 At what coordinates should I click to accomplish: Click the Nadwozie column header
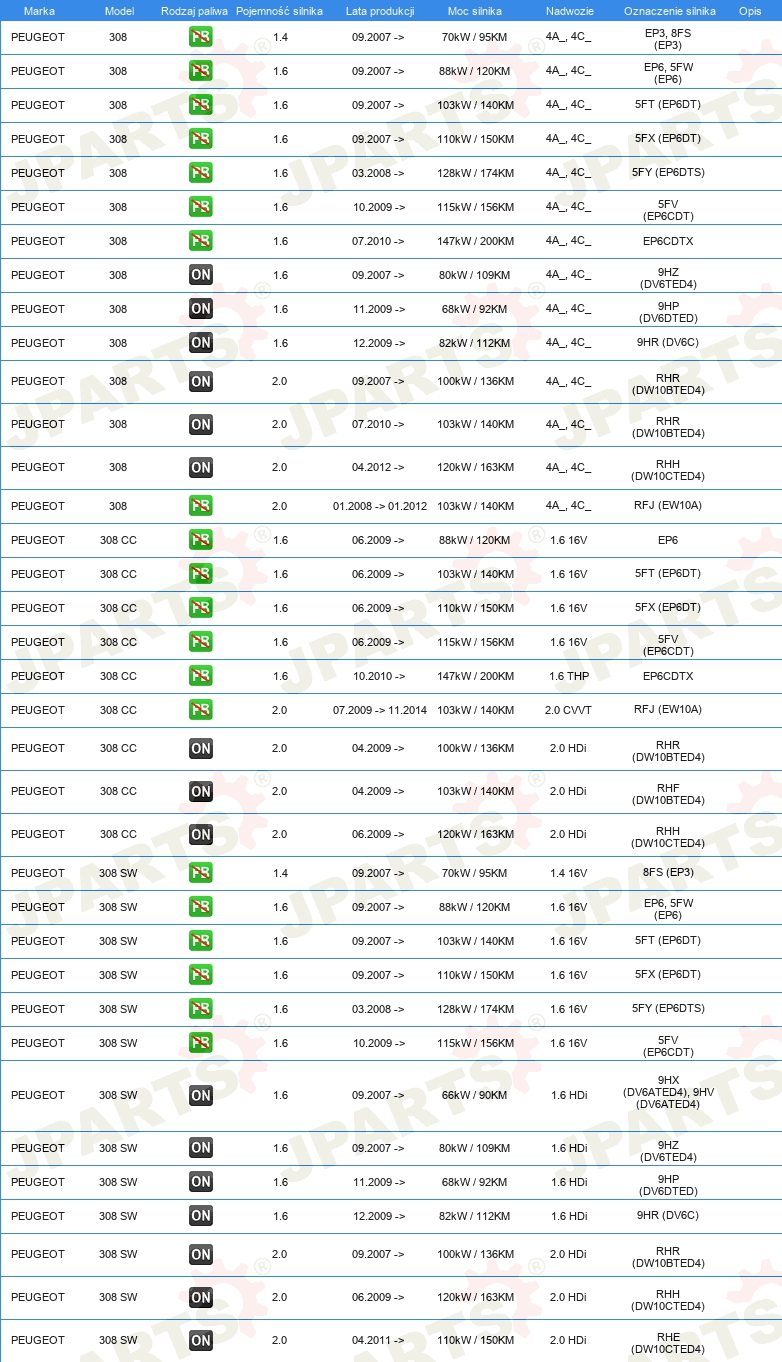pos(570,11)
